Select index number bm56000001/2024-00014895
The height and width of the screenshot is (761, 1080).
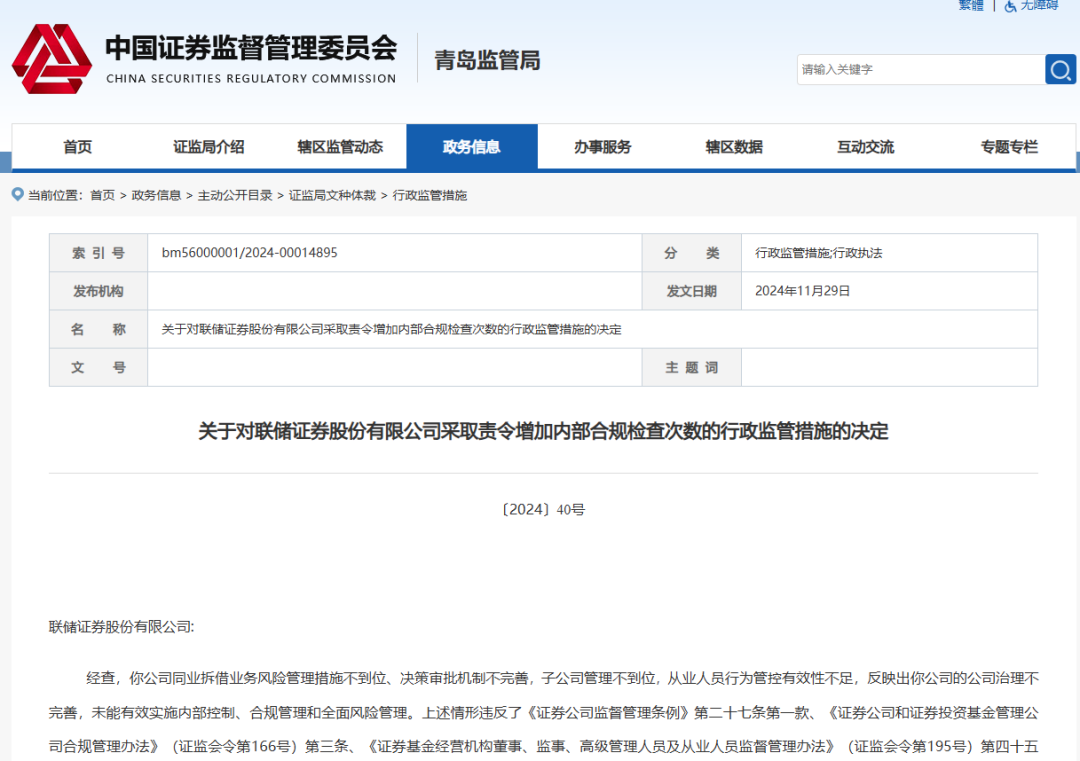pyautogui.click(x=249, y=253)
